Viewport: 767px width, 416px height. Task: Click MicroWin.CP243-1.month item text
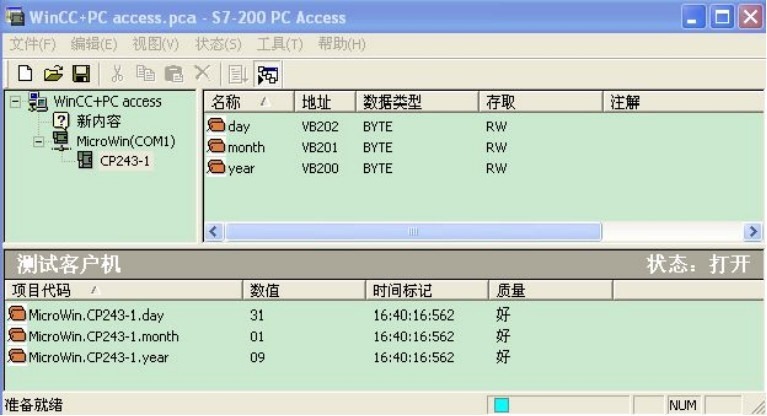pos(103,336)
